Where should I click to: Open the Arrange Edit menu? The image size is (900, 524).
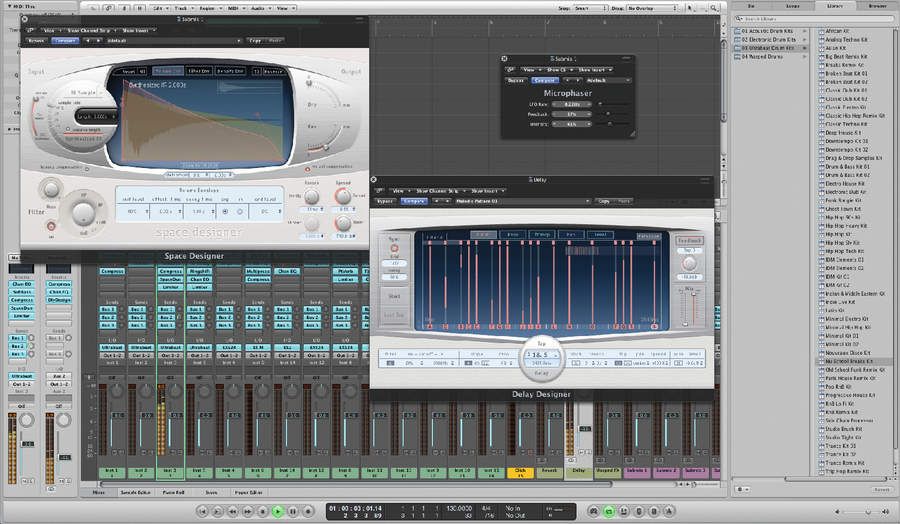(x=160, y=9)
